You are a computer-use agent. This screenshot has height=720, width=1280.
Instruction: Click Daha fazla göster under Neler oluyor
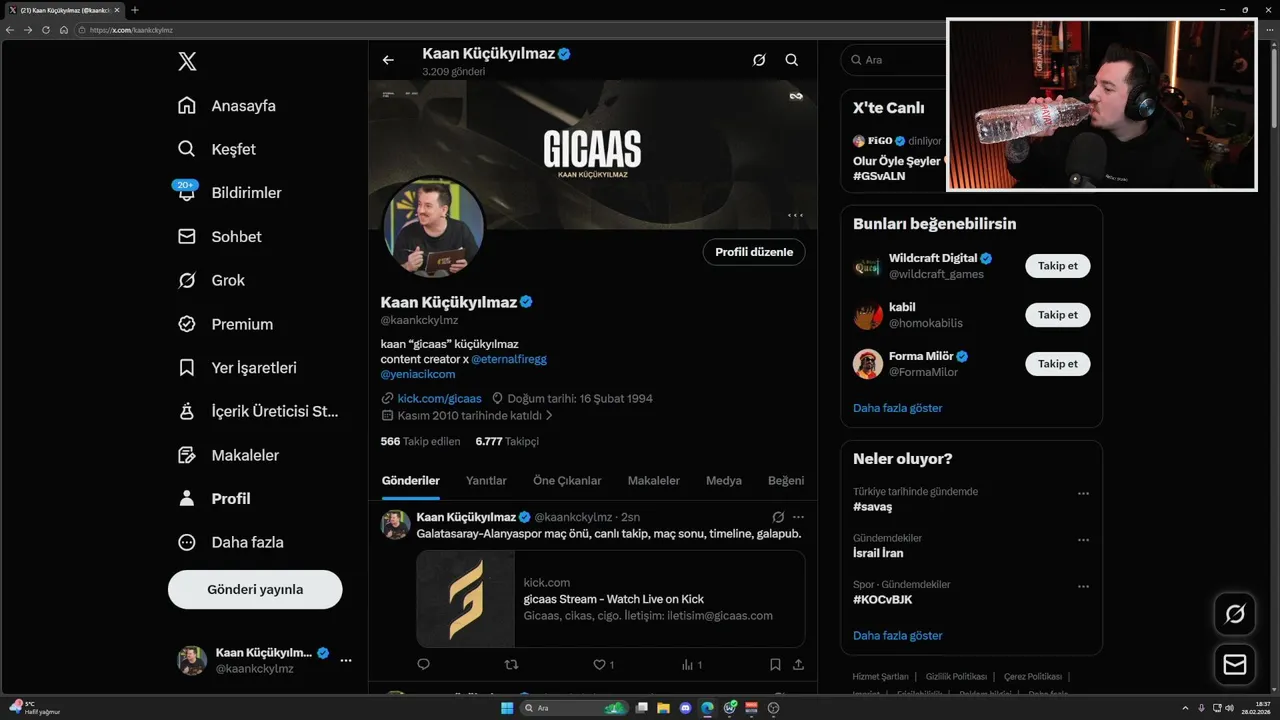coord(898,635)
